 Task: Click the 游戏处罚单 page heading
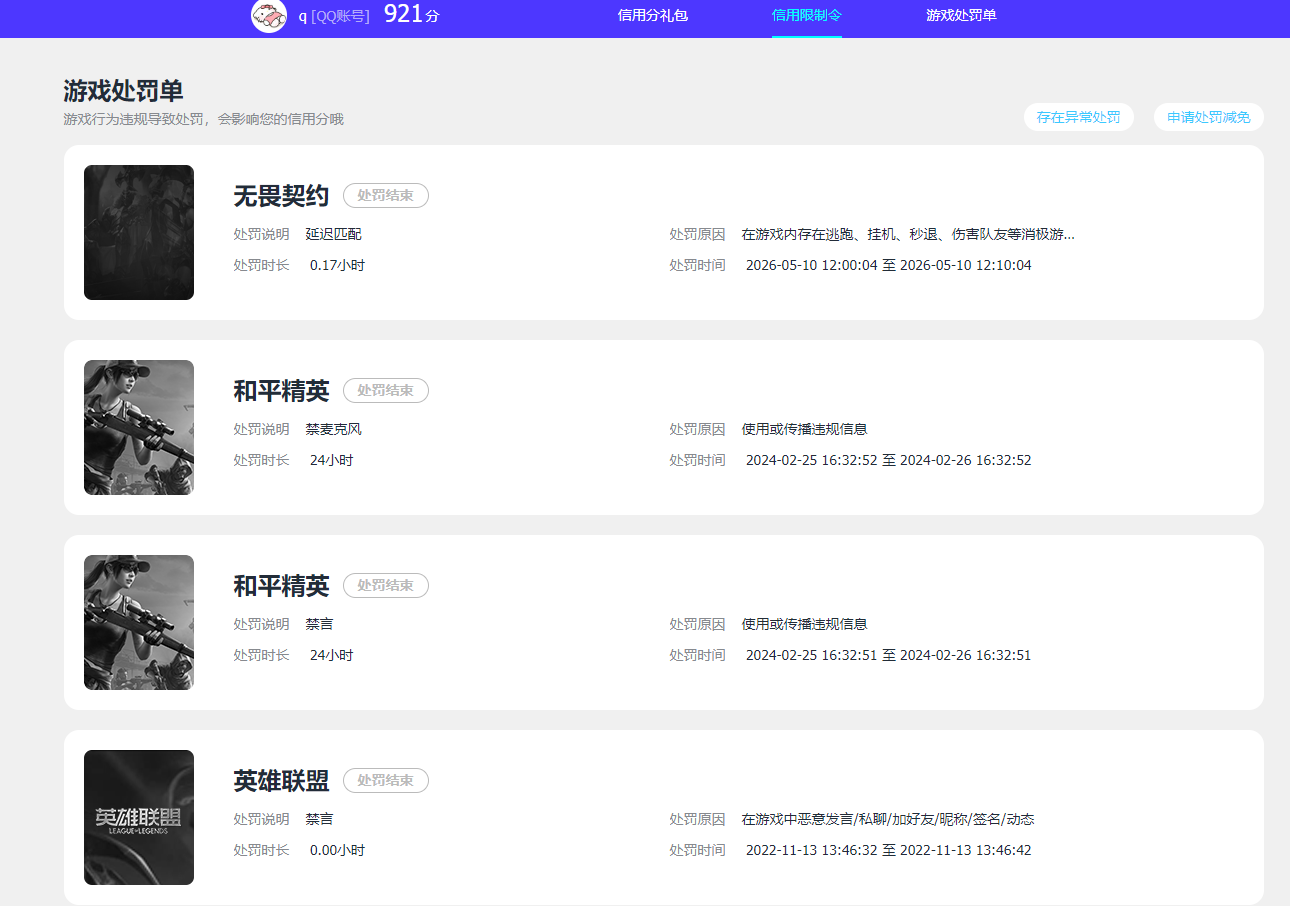[123, 91]
